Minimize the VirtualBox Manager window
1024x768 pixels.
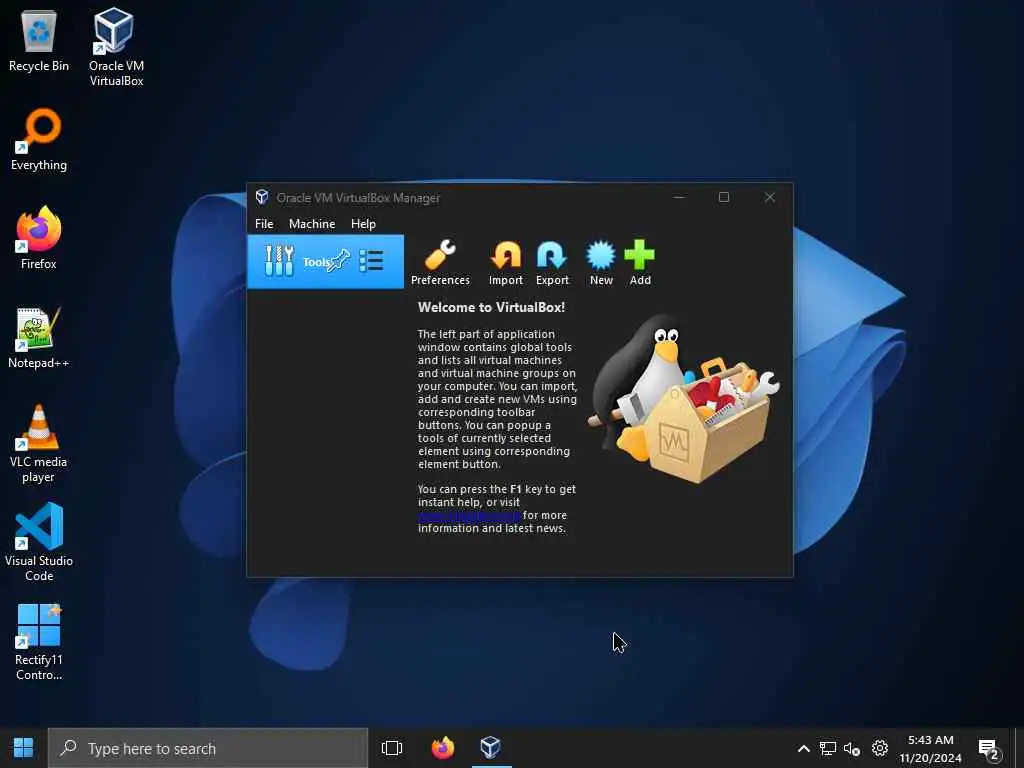click(x=679, y=197)
